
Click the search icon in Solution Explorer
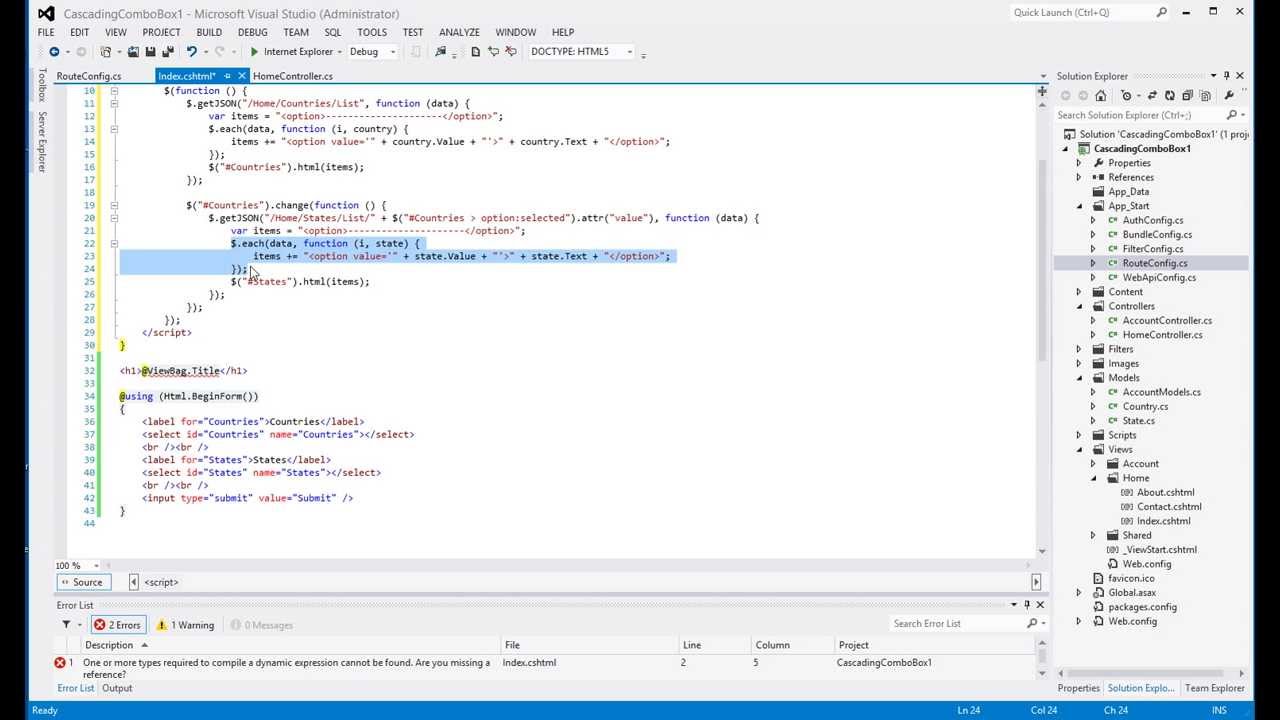(x=1230, y=115)
